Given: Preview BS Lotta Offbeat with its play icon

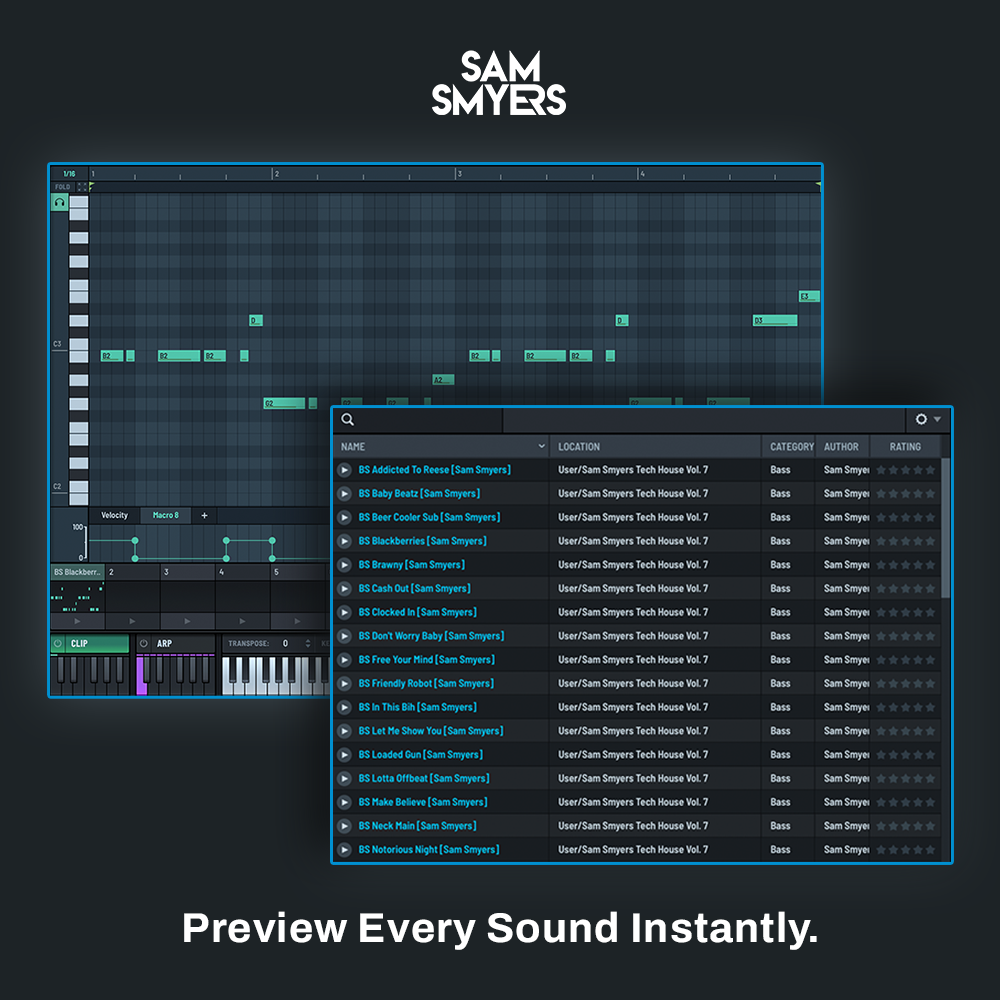Looking at the screenshot, I should tap(344, 778).
